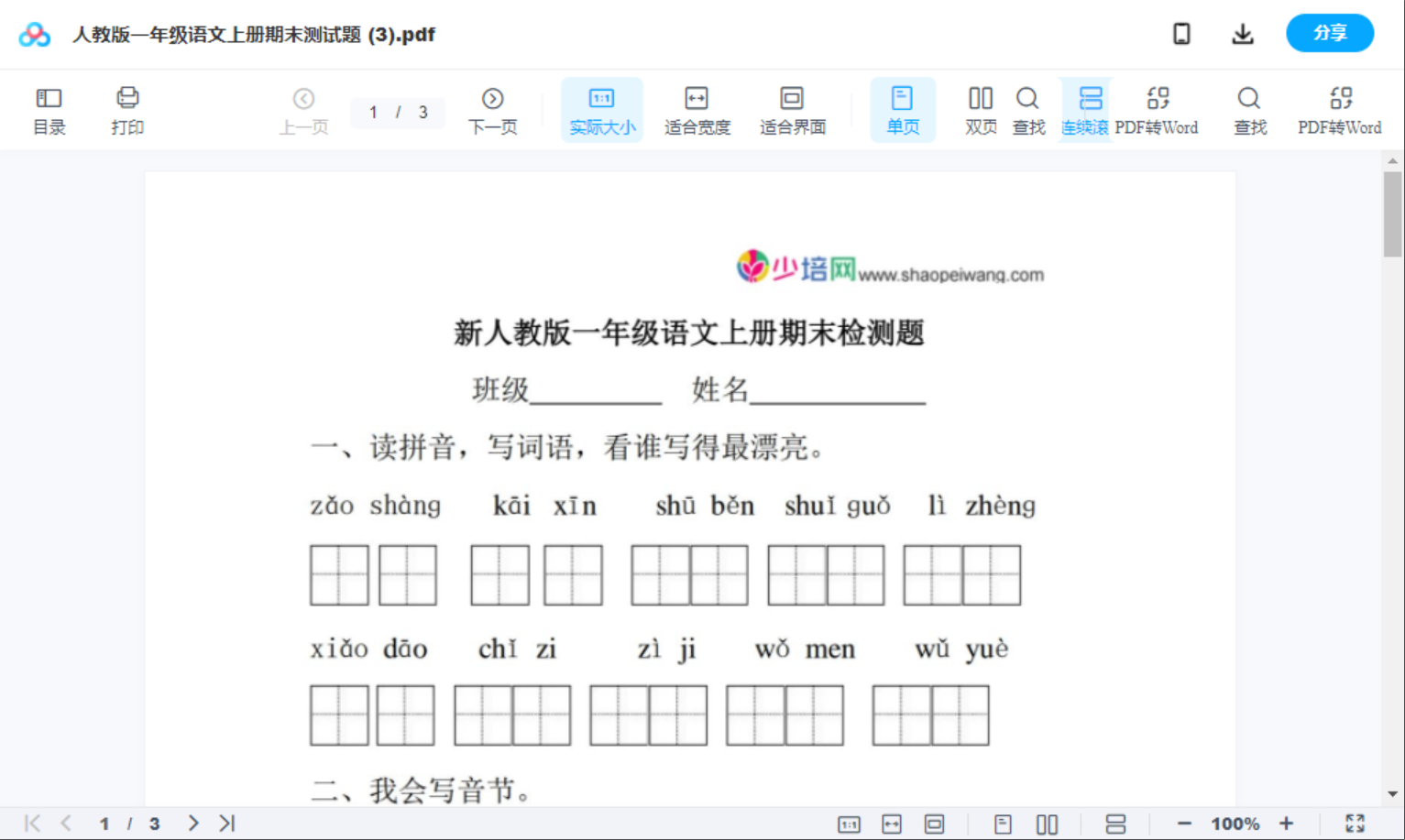Open the 查找 search tool
The image size is (1405, 840).
tap(1028, 108)
